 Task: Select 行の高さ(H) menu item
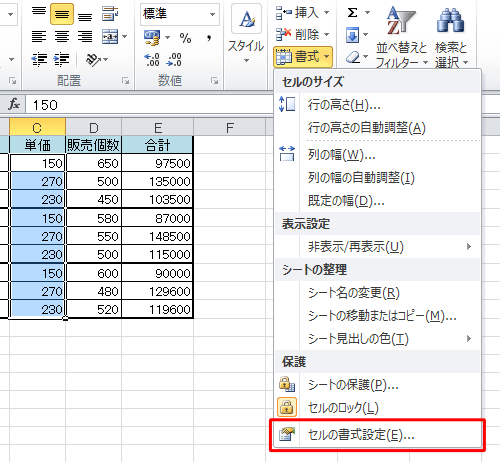coord(378,105)
